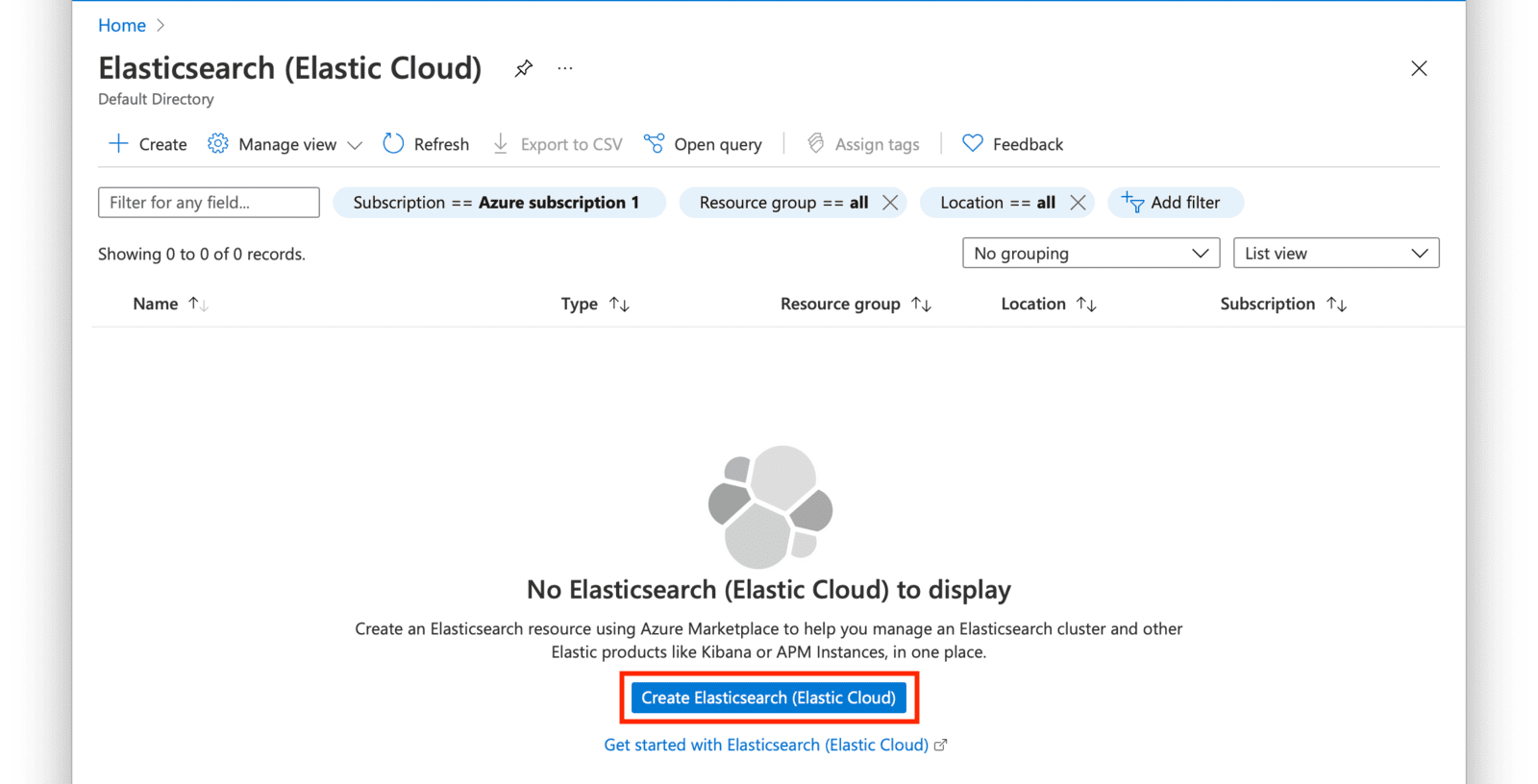Click Create in the toolbar
This screenshot has width=1538, height=784.
coord(148,144)
